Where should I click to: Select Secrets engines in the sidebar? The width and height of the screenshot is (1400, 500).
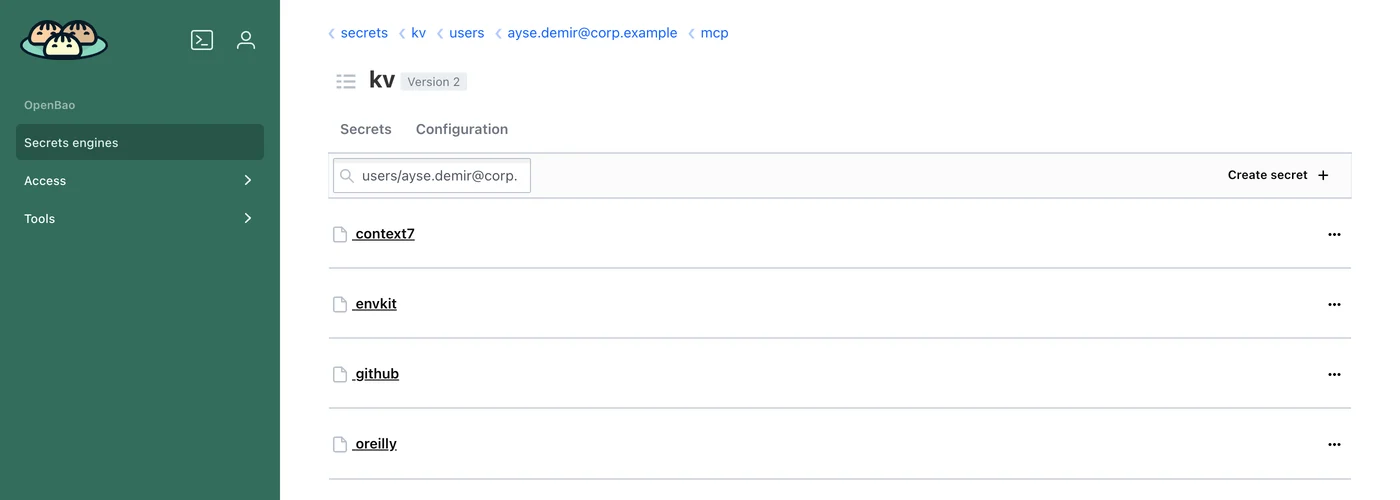[x=140, y=142]
